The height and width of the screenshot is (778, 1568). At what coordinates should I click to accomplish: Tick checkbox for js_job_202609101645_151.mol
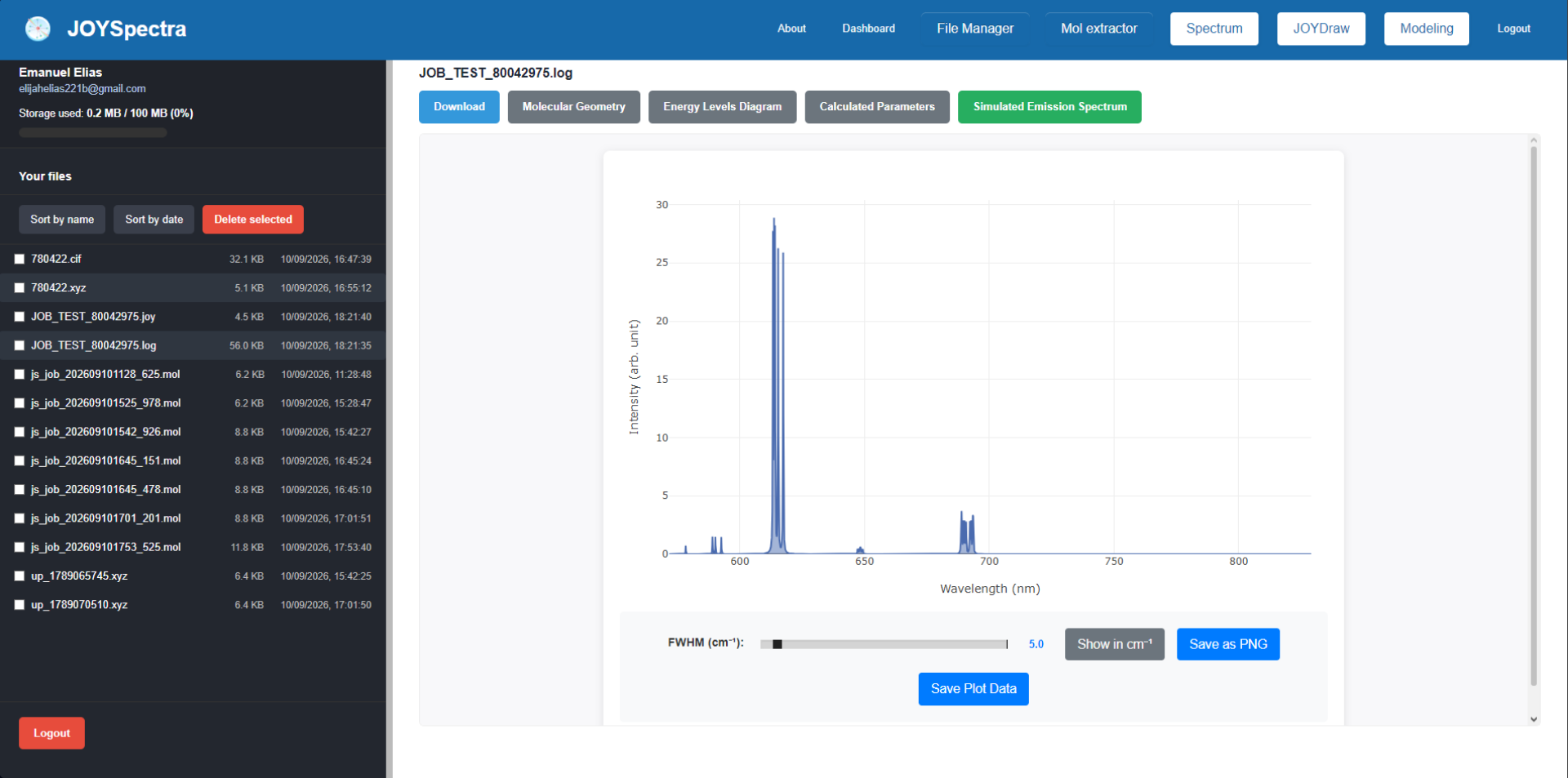pos(20,461)
